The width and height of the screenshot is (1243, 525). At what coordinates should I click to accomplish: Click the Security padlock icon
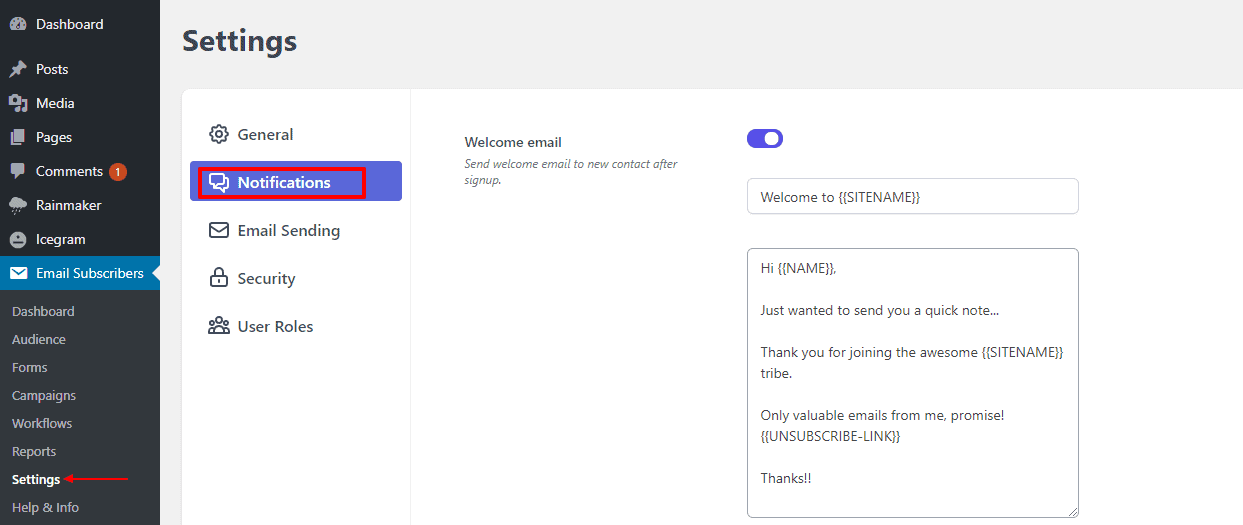coord(219,278)
